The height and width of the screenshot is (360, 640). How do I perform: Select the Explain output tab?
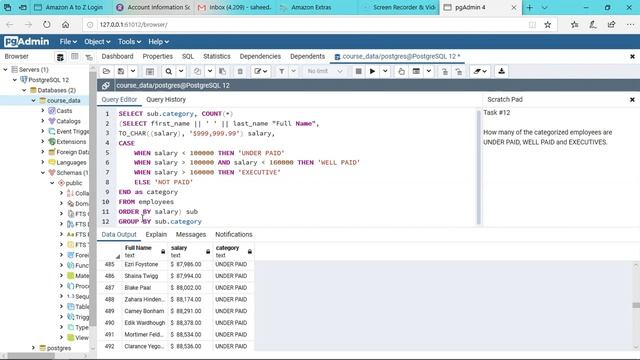coord(156,235)
